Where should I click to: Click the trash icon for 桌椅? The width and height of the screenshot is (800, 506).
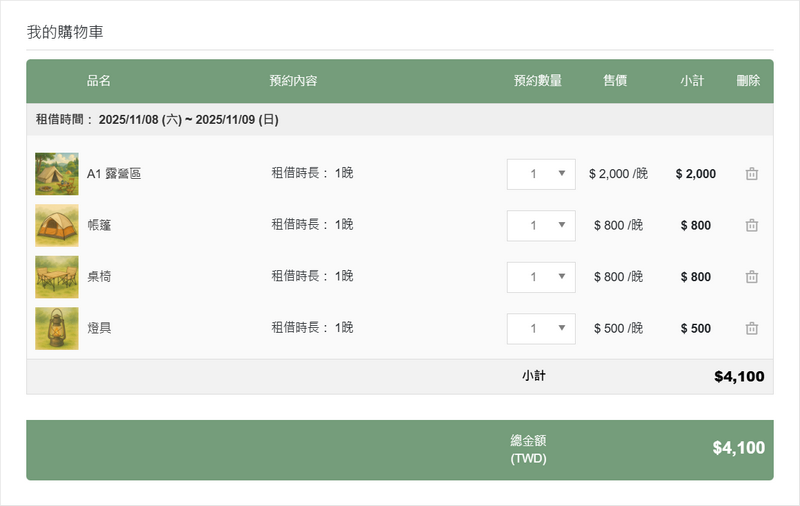752,277
